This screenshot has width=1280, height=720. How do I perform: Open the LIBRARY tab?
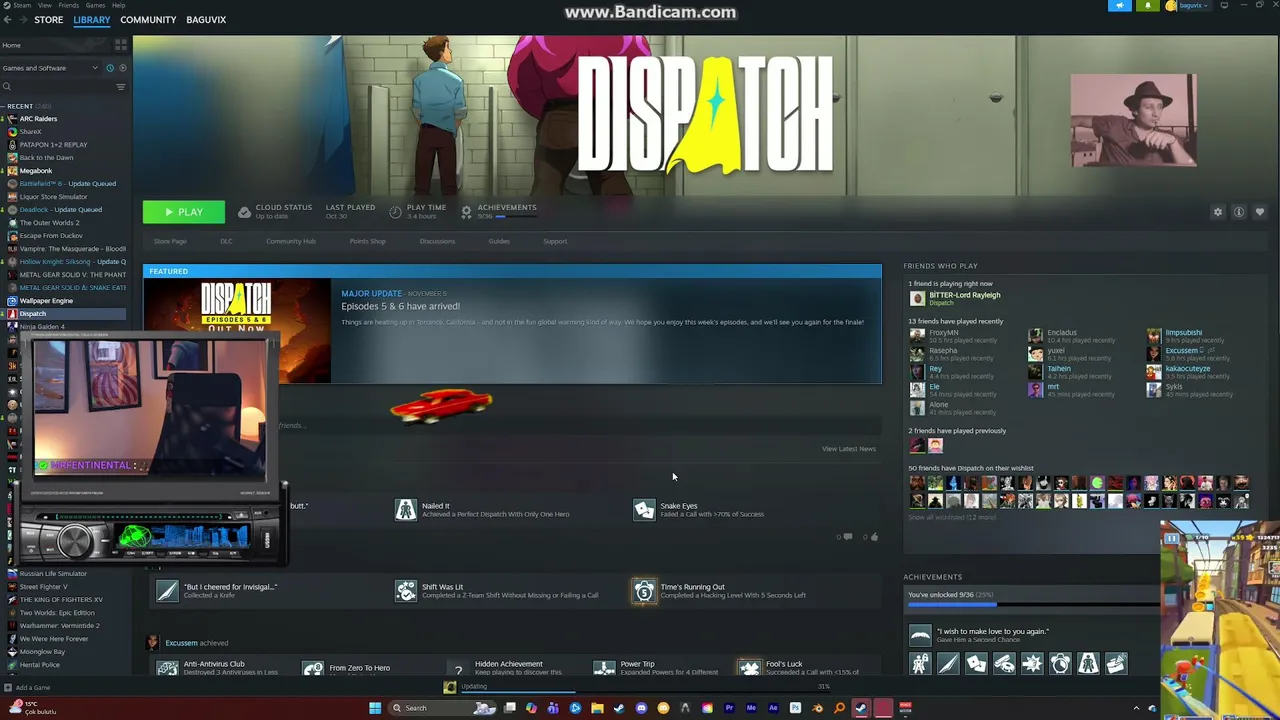(x=91, y=19)
